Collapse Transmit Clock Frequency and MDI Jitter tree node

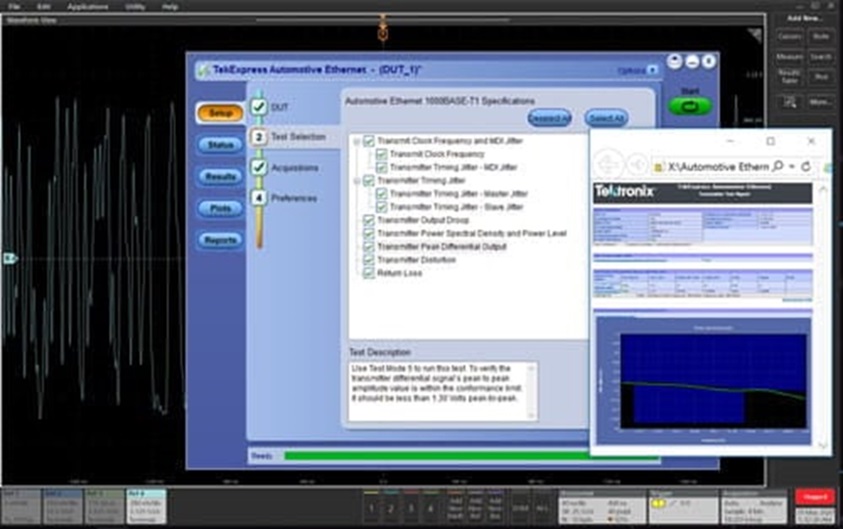356,141
